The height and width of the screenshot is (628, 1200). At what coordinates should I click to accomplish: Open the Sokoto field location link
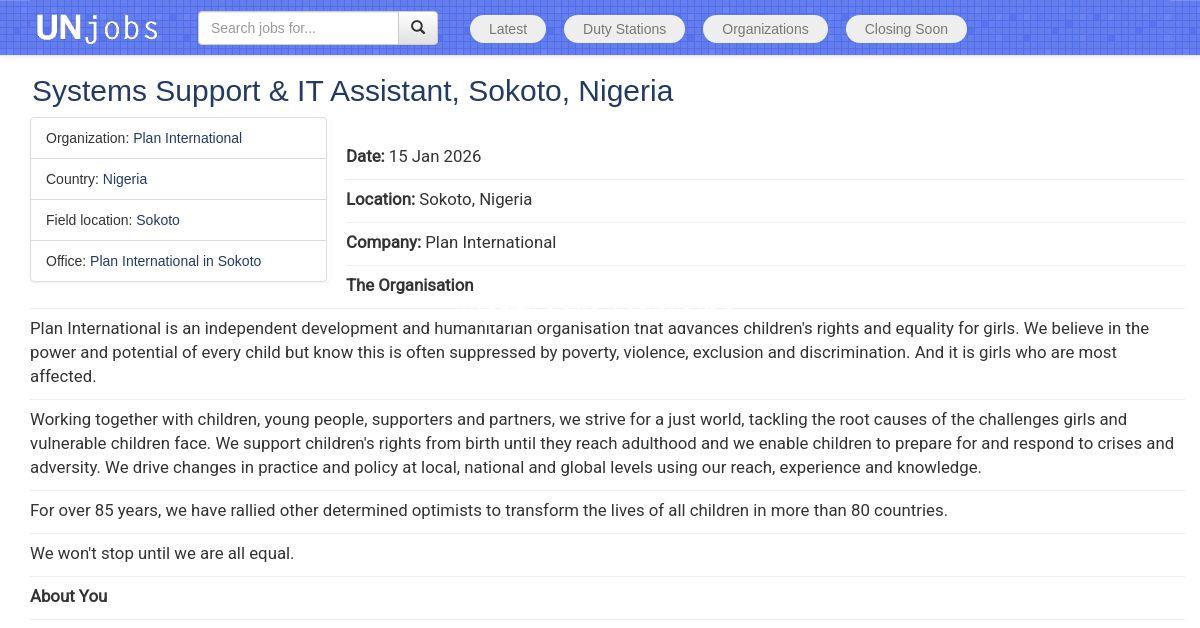click(158, 220)
